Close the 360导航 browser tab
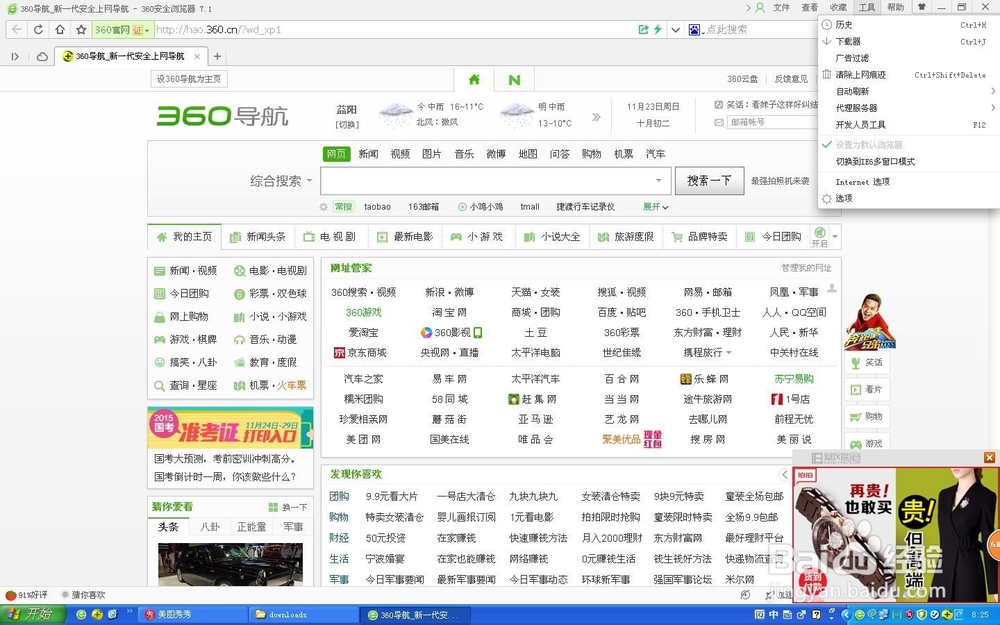This screenshot has width=1000, height=625. click(x=197, y=56)
